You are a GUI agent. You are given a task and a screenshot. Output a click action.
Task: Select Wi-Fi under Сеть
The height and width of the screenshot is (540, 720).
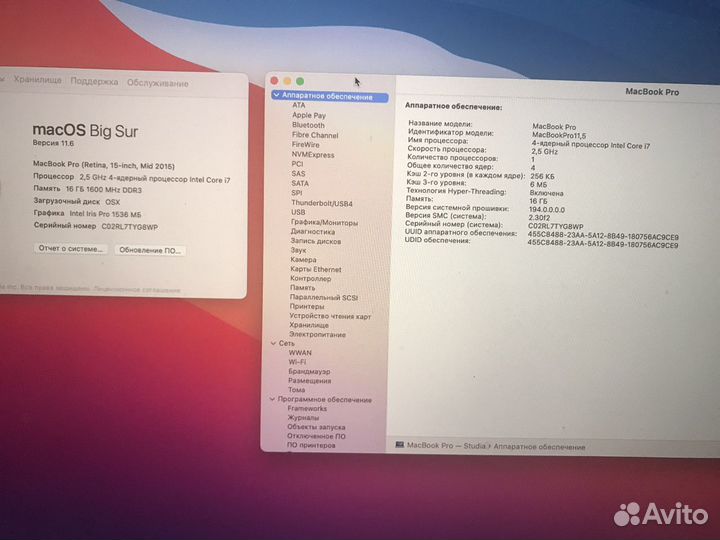click(297, 362)
